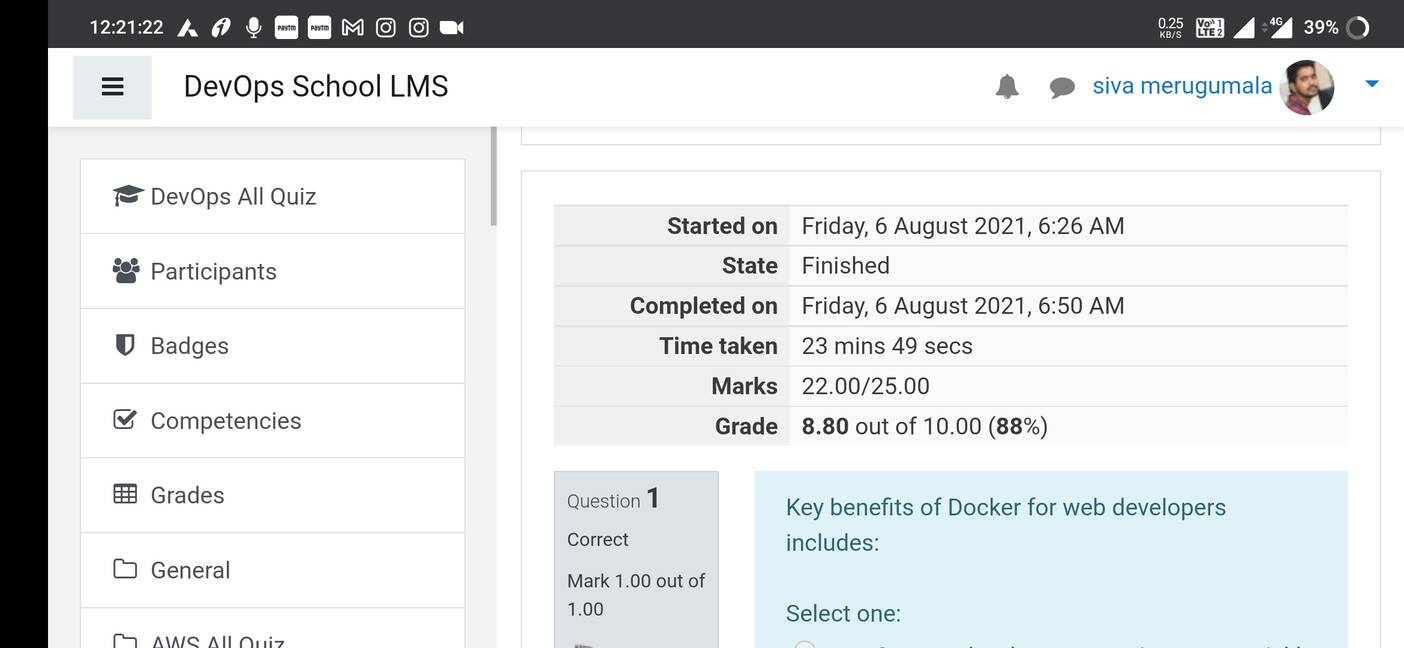The width and height of the screenshot is (1404, 648).
Task: Click the Badges shield icon
Action: click(125, 345)
